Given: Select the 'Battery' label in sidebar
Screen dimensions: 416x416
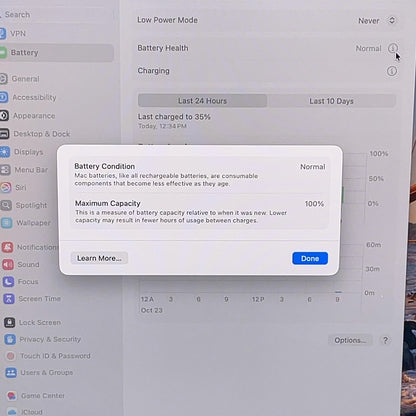Looking at the screenshot, I should pyautogui.click(x=25, y=53).
